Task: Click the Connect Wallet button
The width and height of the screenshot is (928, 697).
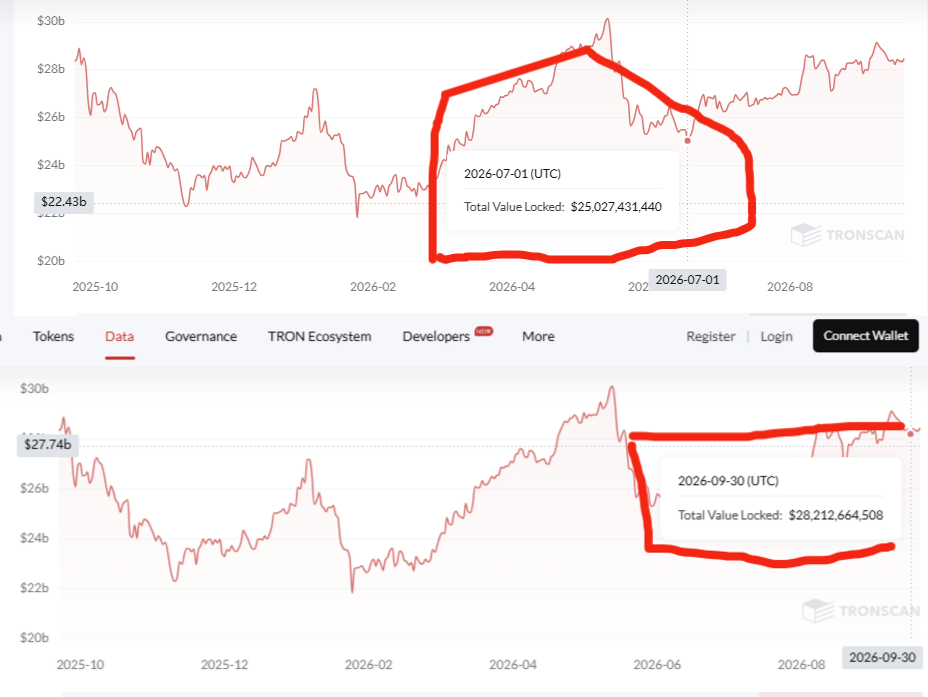Action: [x=865, y=335]
